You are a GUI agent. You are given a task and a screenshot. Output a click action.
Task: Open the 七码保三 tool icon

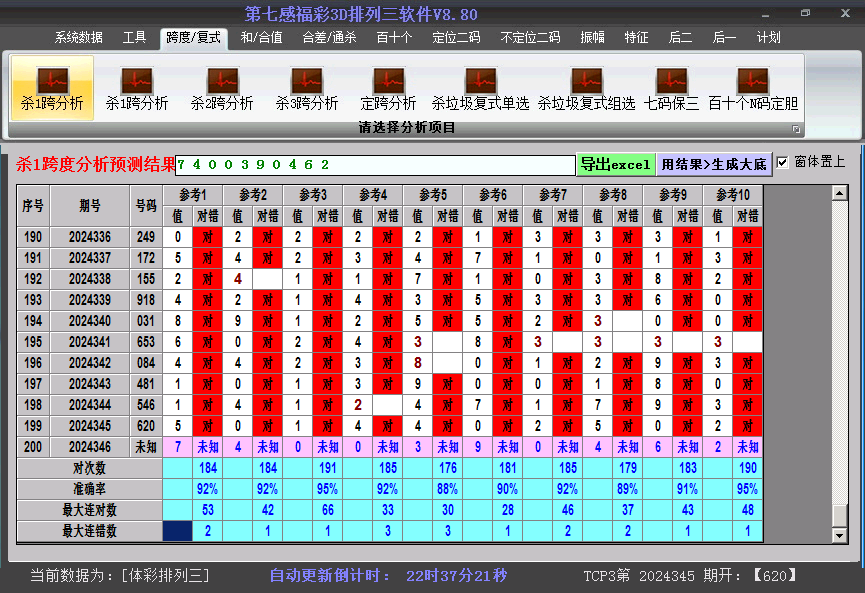coord(671,88)
